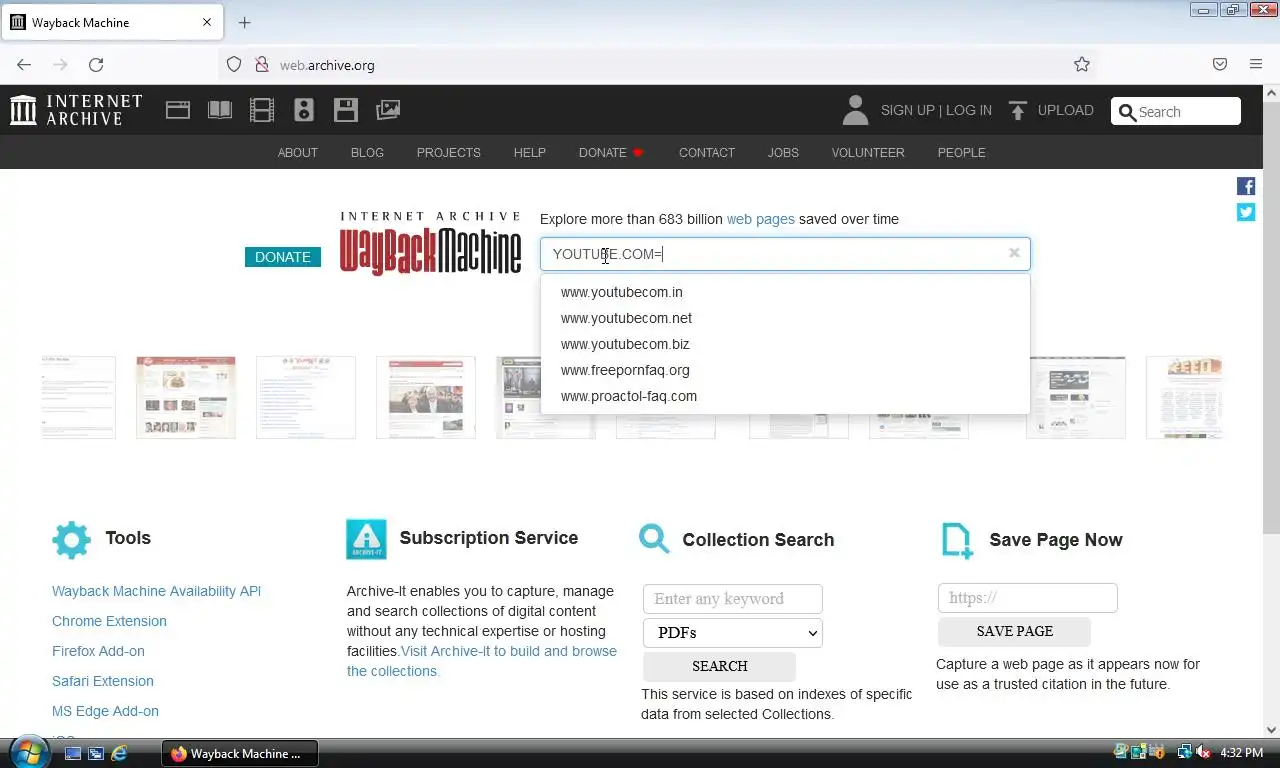Open the DONATE nav item
Viewport: 1280px width, 768px height.
[611, 153]
